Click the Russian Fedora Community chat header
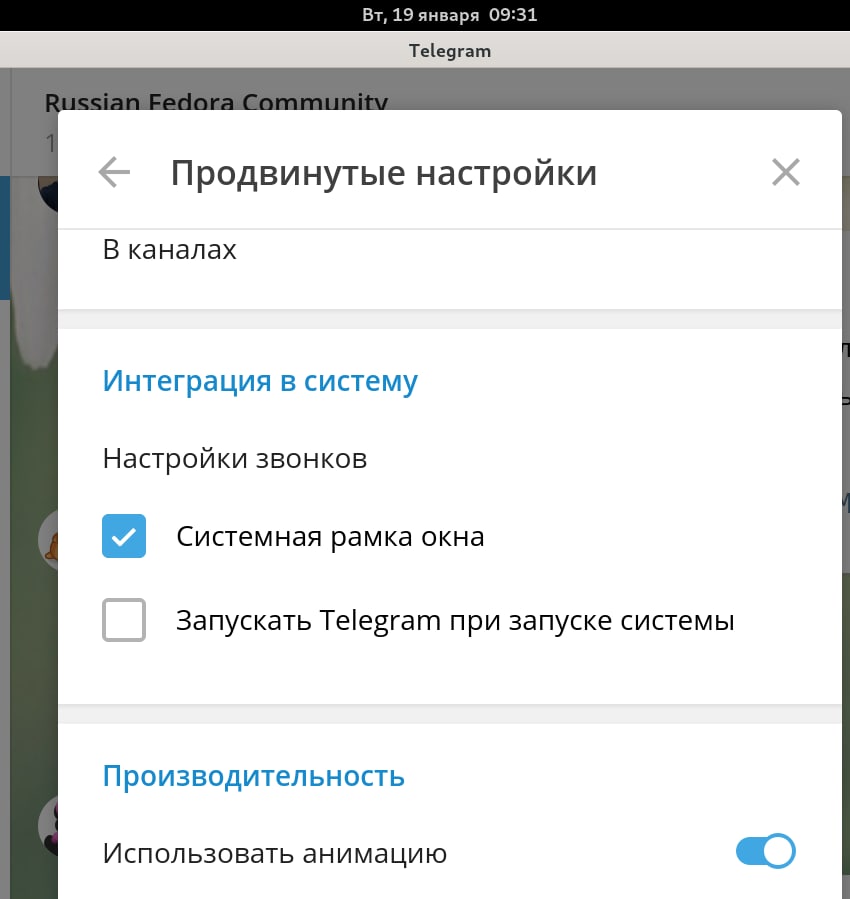 point(216,102)
